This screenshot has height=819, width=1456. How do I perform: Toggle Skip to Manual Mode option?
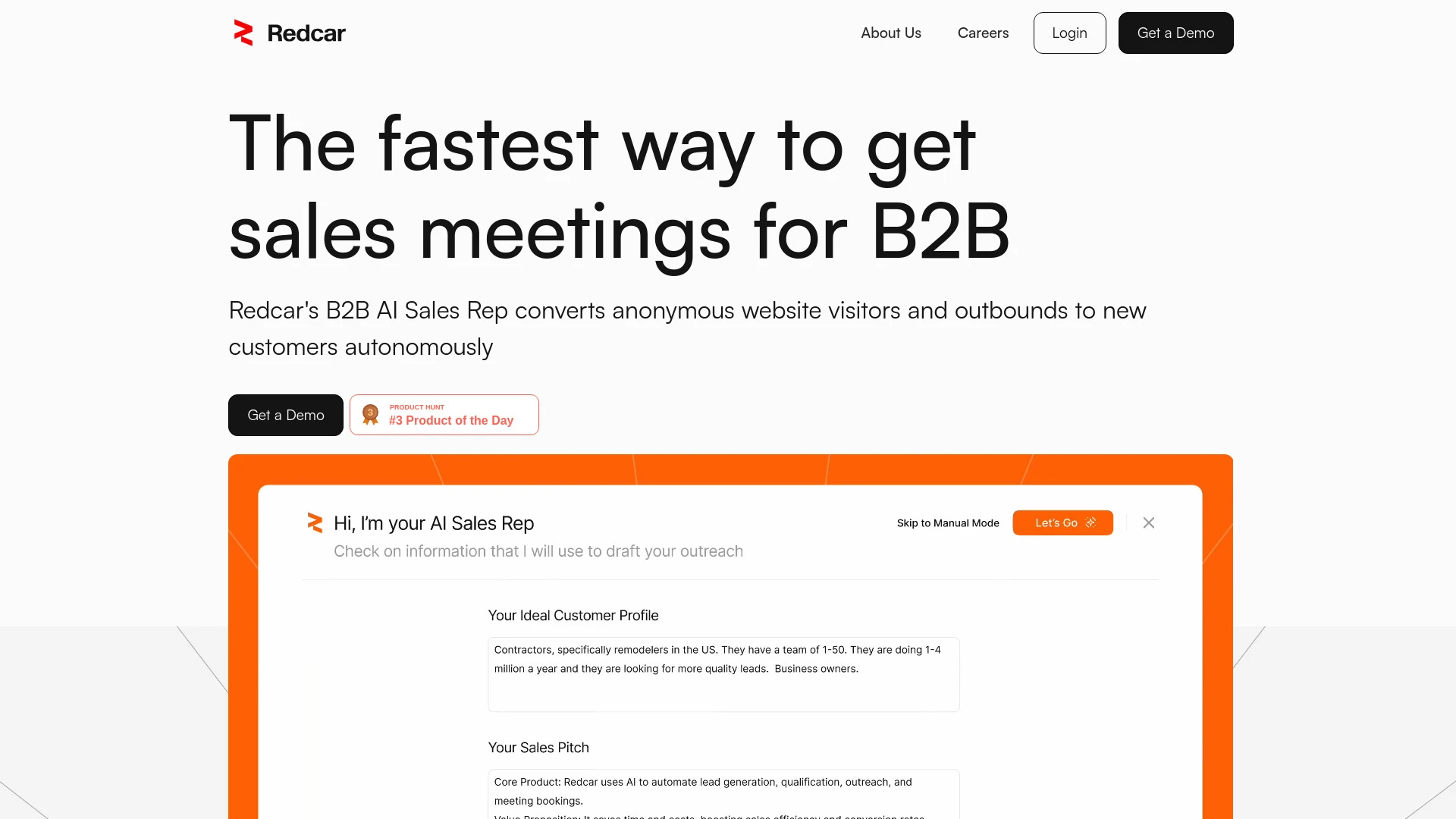click(x=948, y=522)
